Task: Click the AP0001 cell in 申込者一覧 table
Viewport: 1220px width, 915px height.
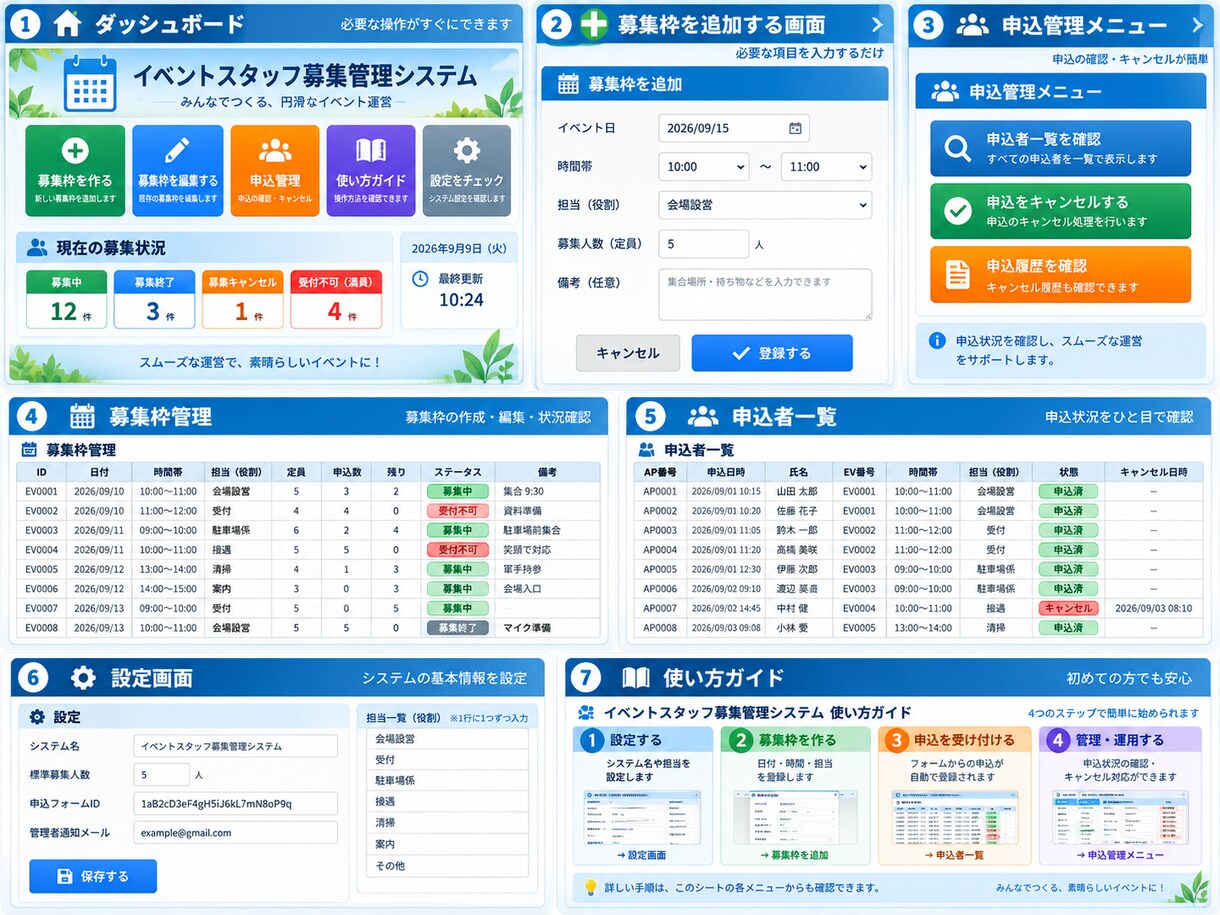Action: pos(660,491)
